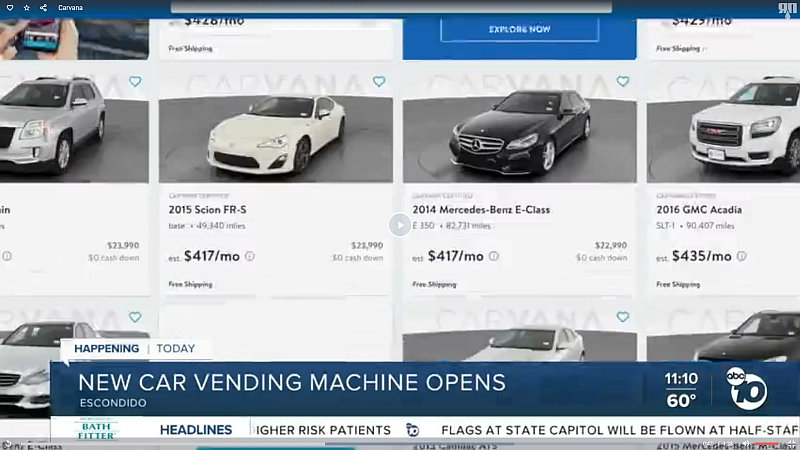
Task: Favorite the bottom-row listing under the E-Class card
Action: click(623, 317)
